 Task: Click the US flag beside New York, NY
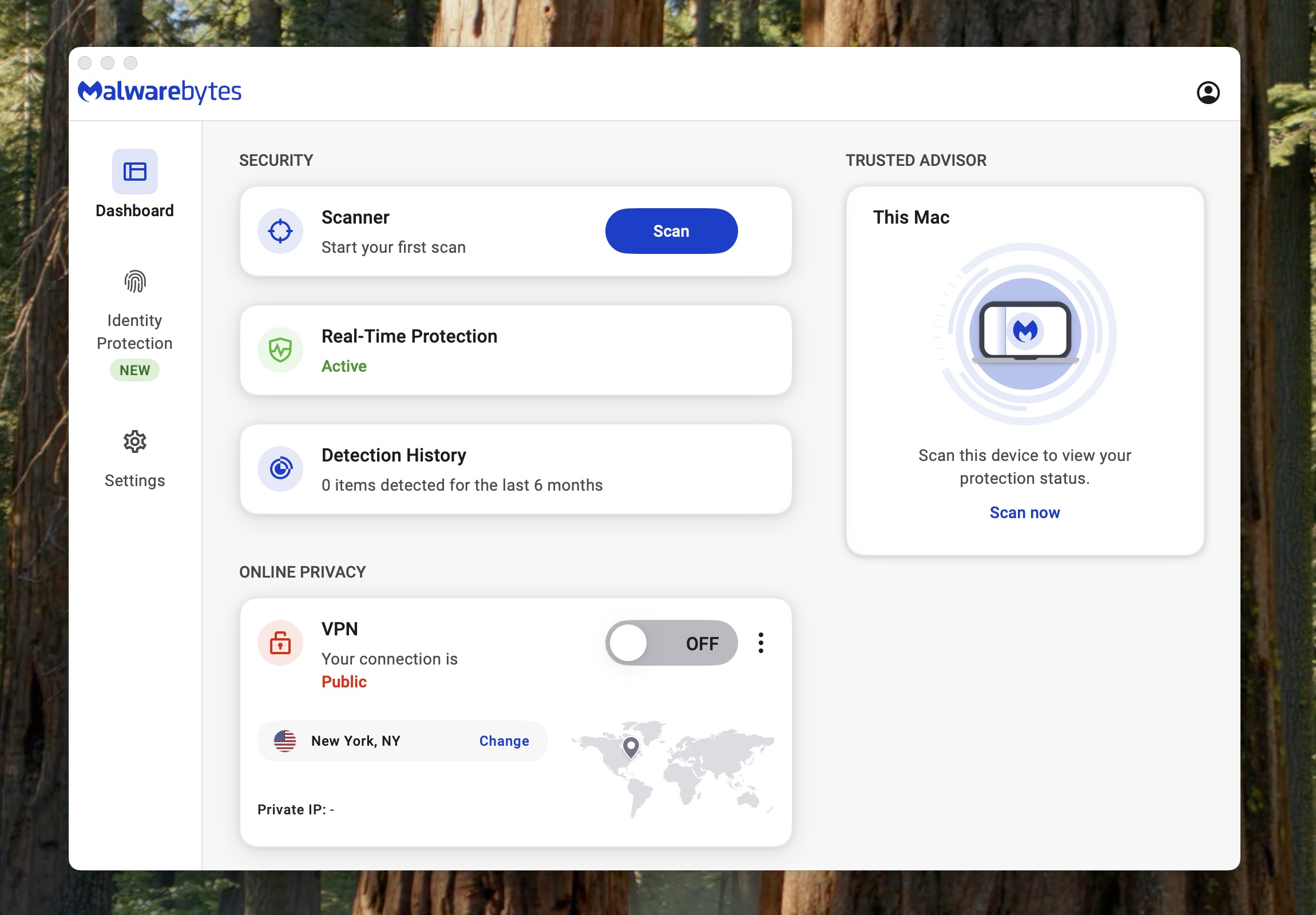point(285,740)
